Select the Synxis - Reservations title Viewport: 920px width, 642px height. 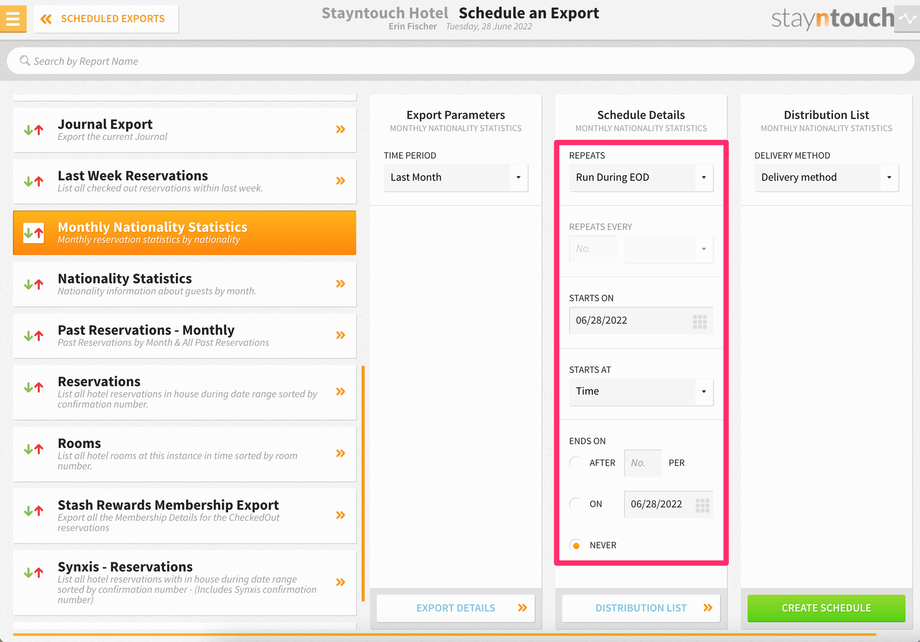[x=125, y=567]
